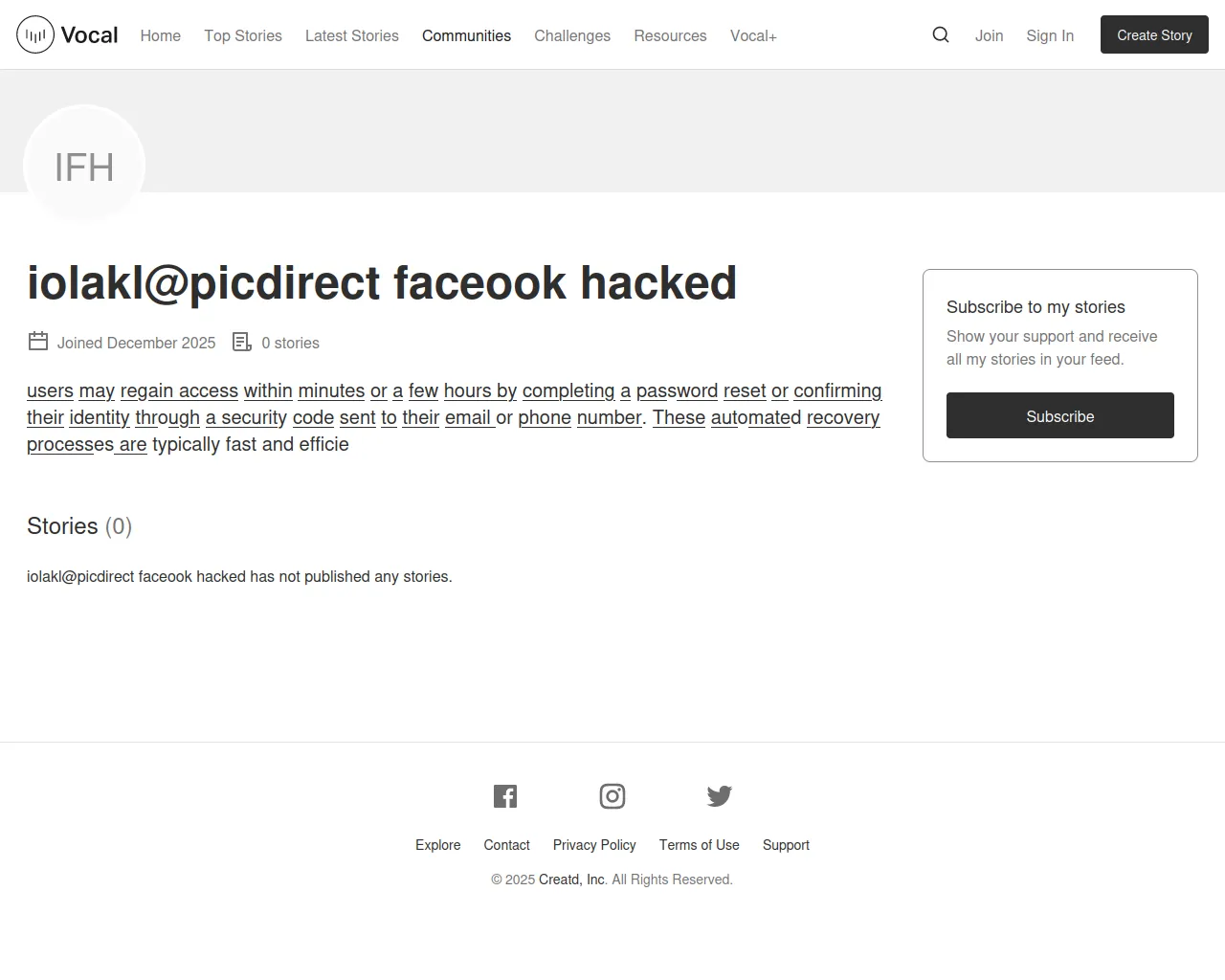Image resolution: width=1225 pixels, height=980 pixels.
Task: Open the Instagram footer icon
Action: click(612, 796)
